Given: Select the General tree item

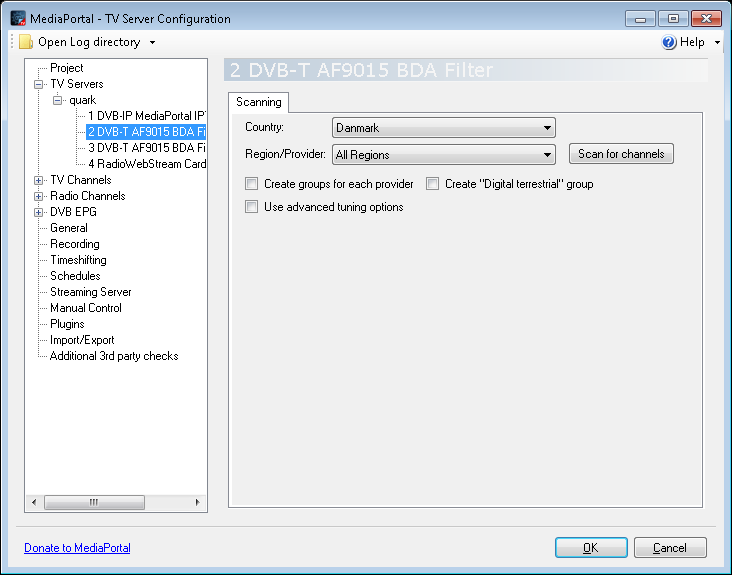Looking at the screenshot, I should point(69,228).
